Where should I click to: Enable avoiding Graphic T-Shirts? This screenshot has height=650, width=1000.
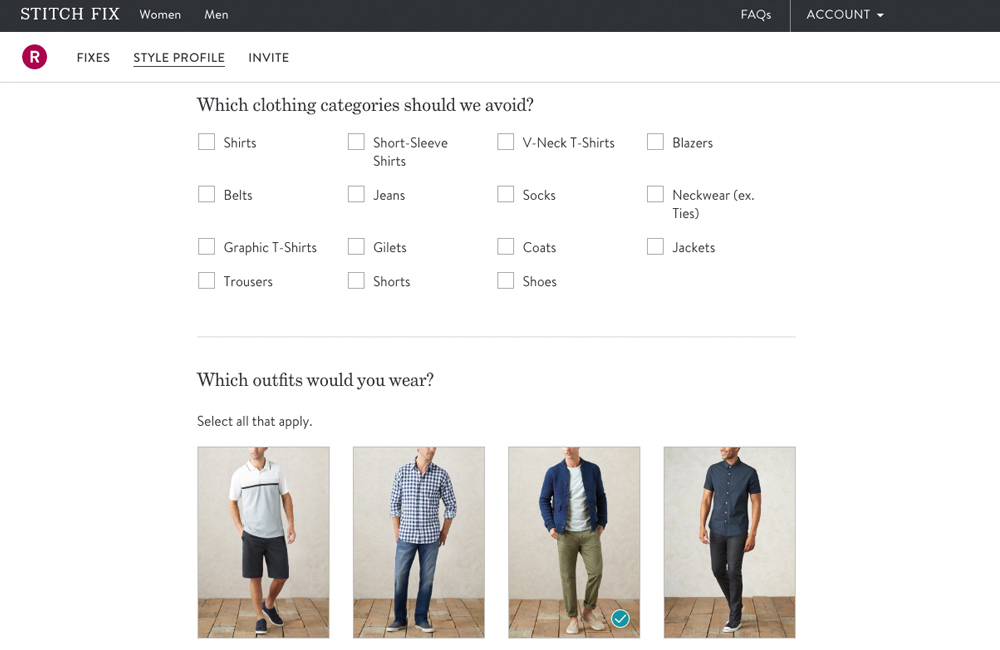(x=207, y=246)
